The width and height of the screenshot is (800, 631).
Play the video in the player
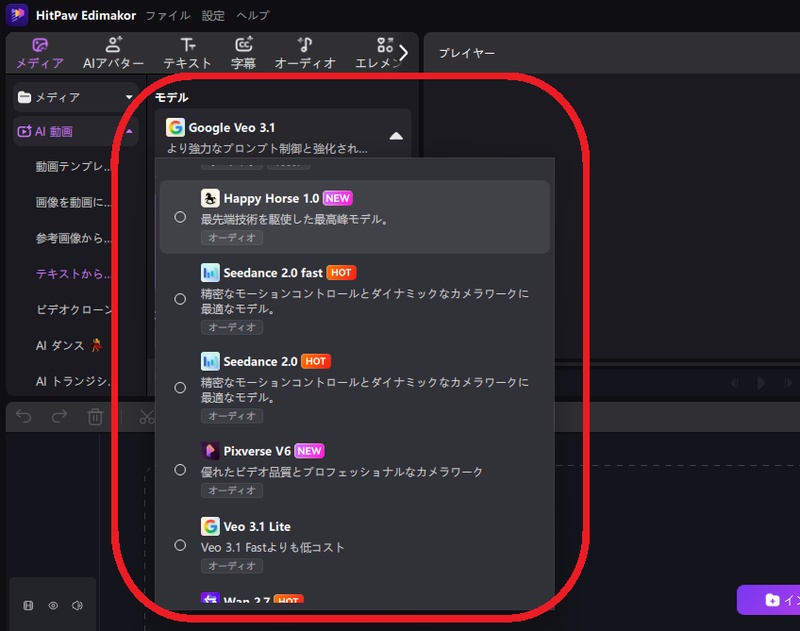tap(761, 383)
